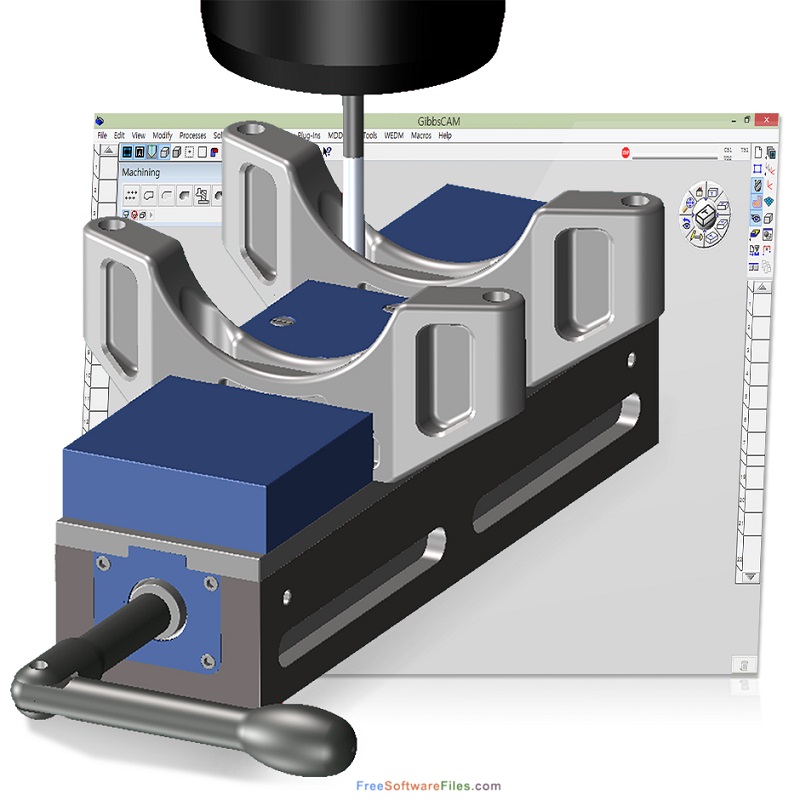
Task: Click the red axis icon in right palette
Action: (770, 185)
